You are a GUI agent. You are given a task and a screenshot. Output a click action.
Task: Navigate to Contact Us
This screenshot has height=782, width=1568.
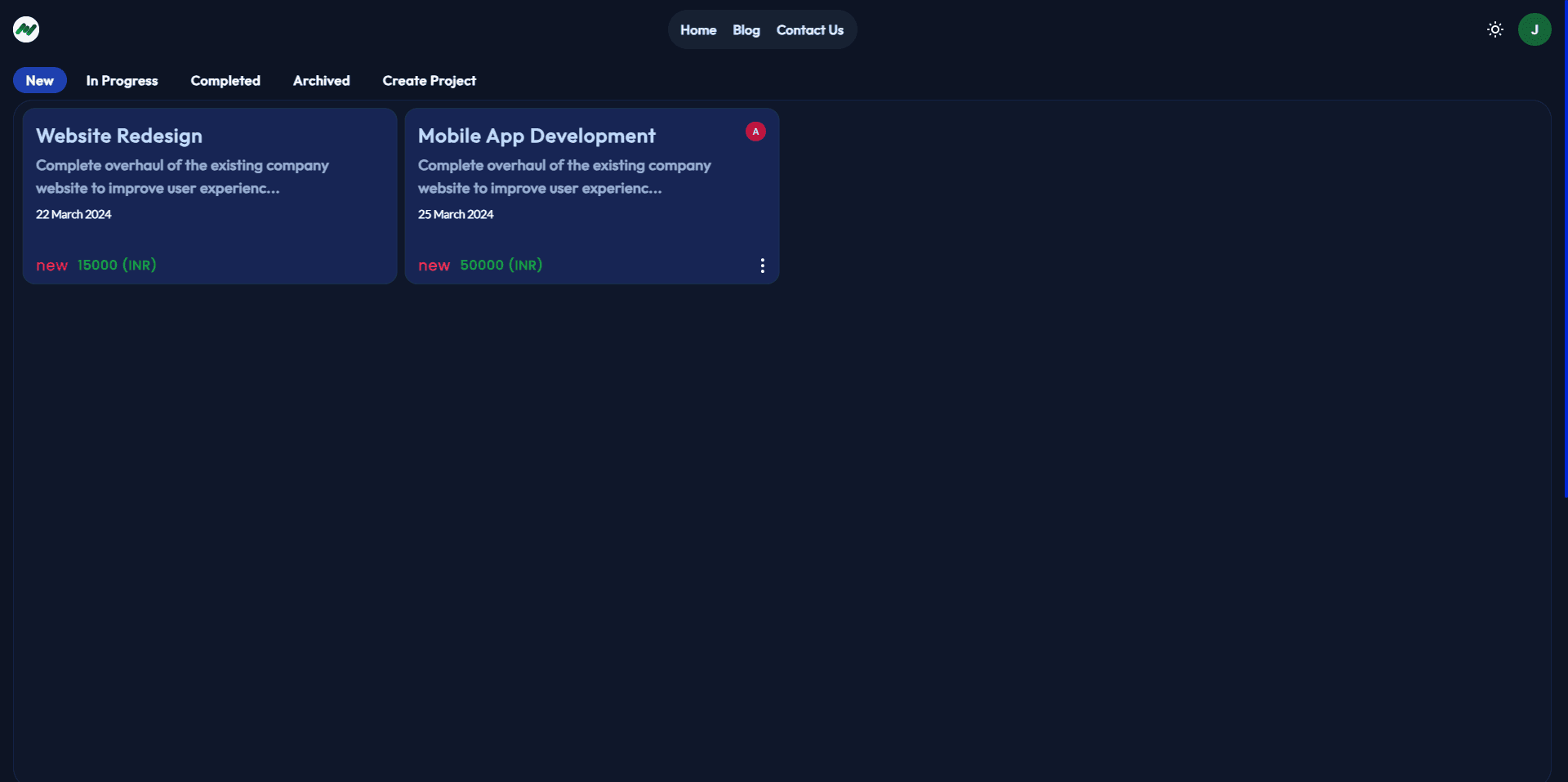(809, 30)
